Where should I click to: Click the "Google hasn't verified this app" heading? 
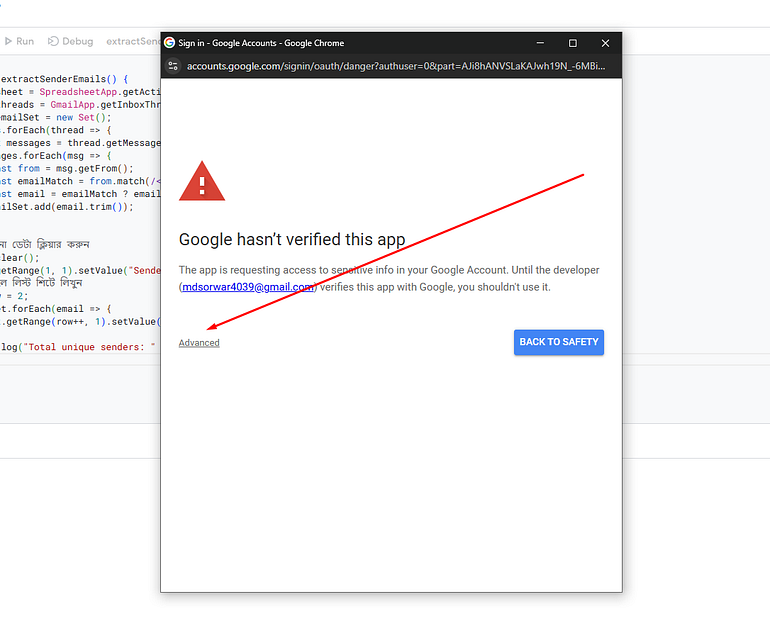tap(292, 239)
